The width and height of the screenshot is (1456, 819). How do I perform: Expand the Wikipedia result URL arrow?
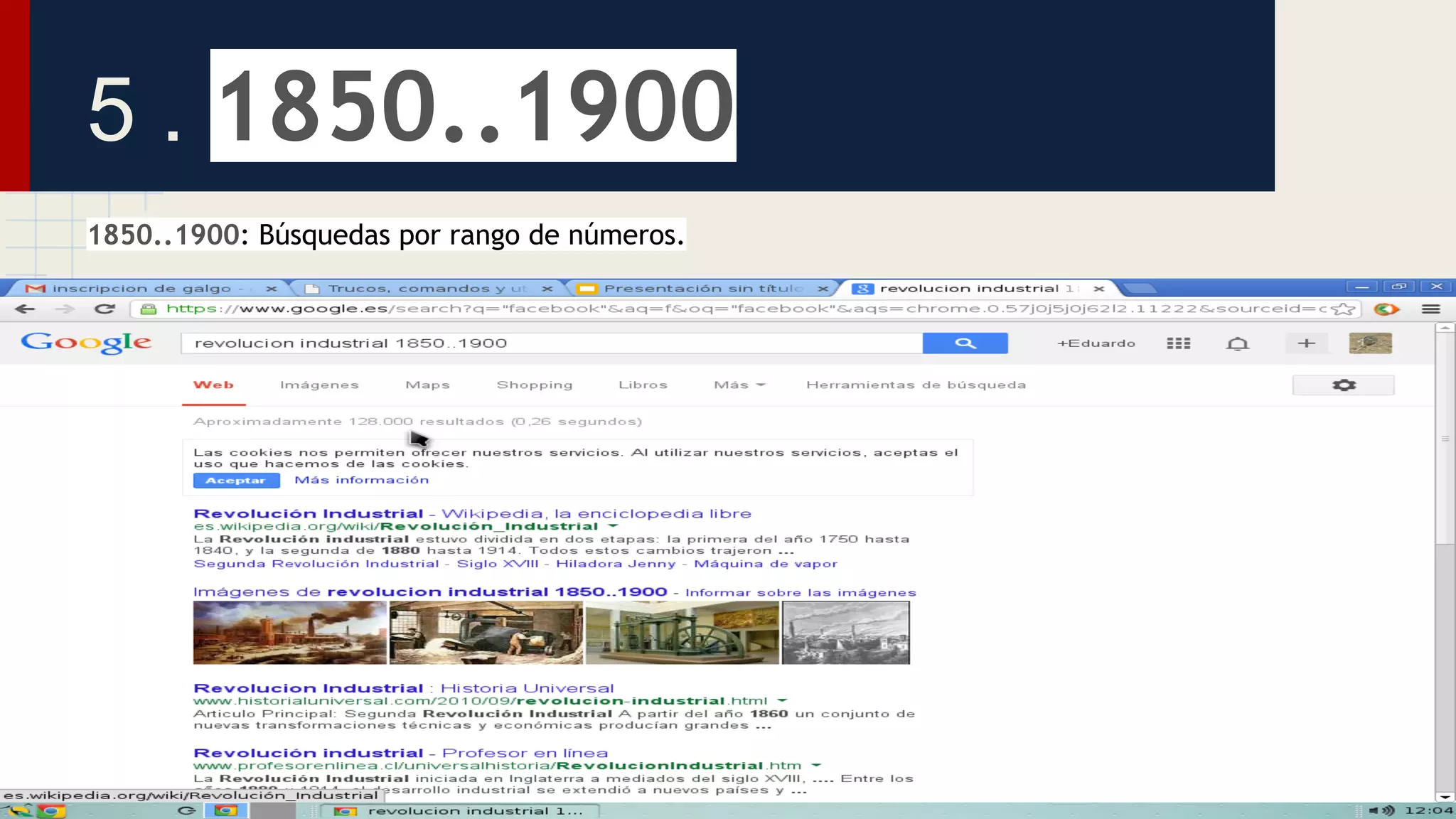(613, 526)
